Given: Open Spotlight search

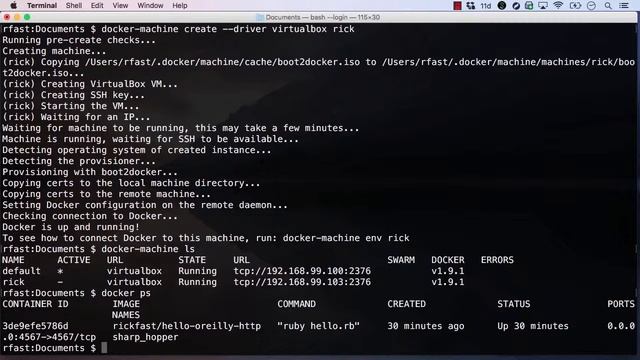Looking at the screenshot, I should click(x=608, y=6).
